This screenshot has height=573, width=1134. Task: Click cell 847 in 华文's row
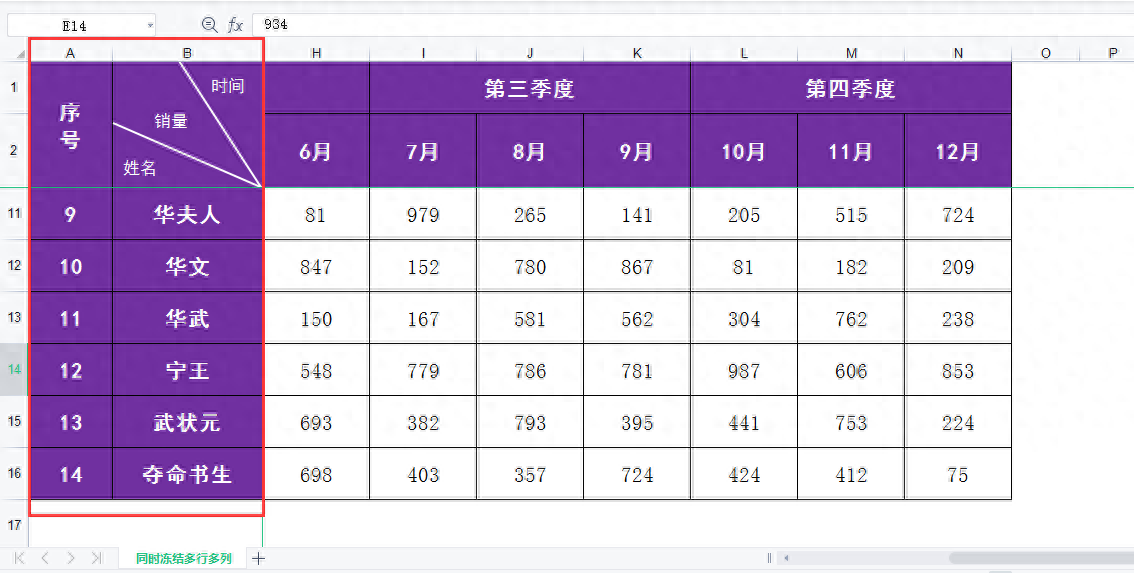coord(316,266)
